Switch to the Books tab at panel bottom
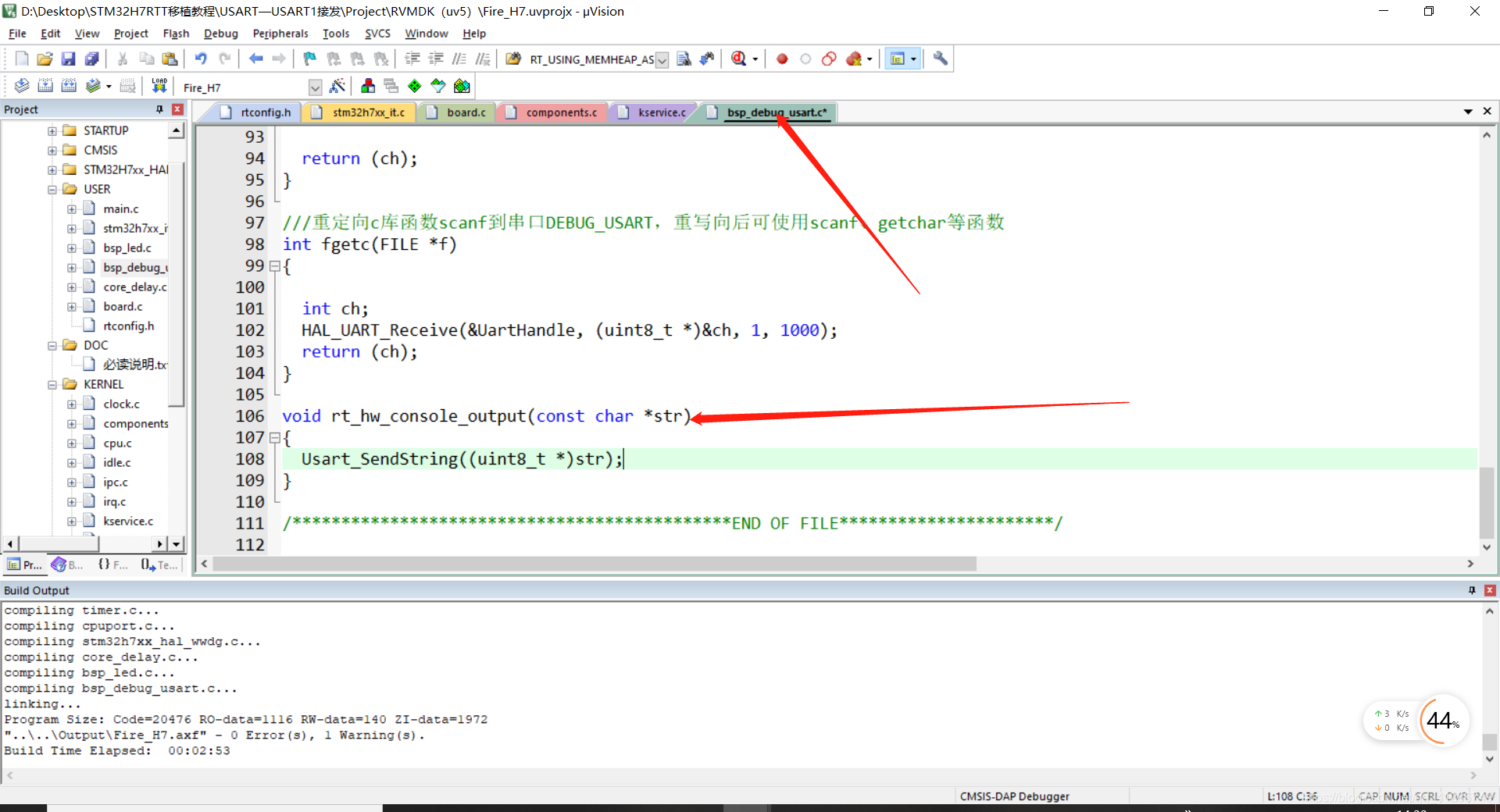Image resolution: width=1500 pixels, height=812 pixels. [68, 564]
